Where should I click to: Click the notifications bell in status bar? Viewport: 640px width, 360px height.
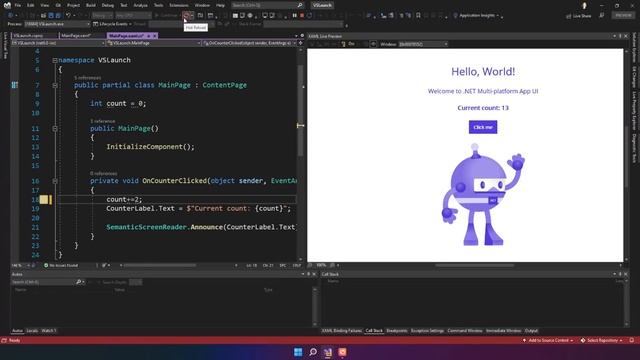(632, 340)
